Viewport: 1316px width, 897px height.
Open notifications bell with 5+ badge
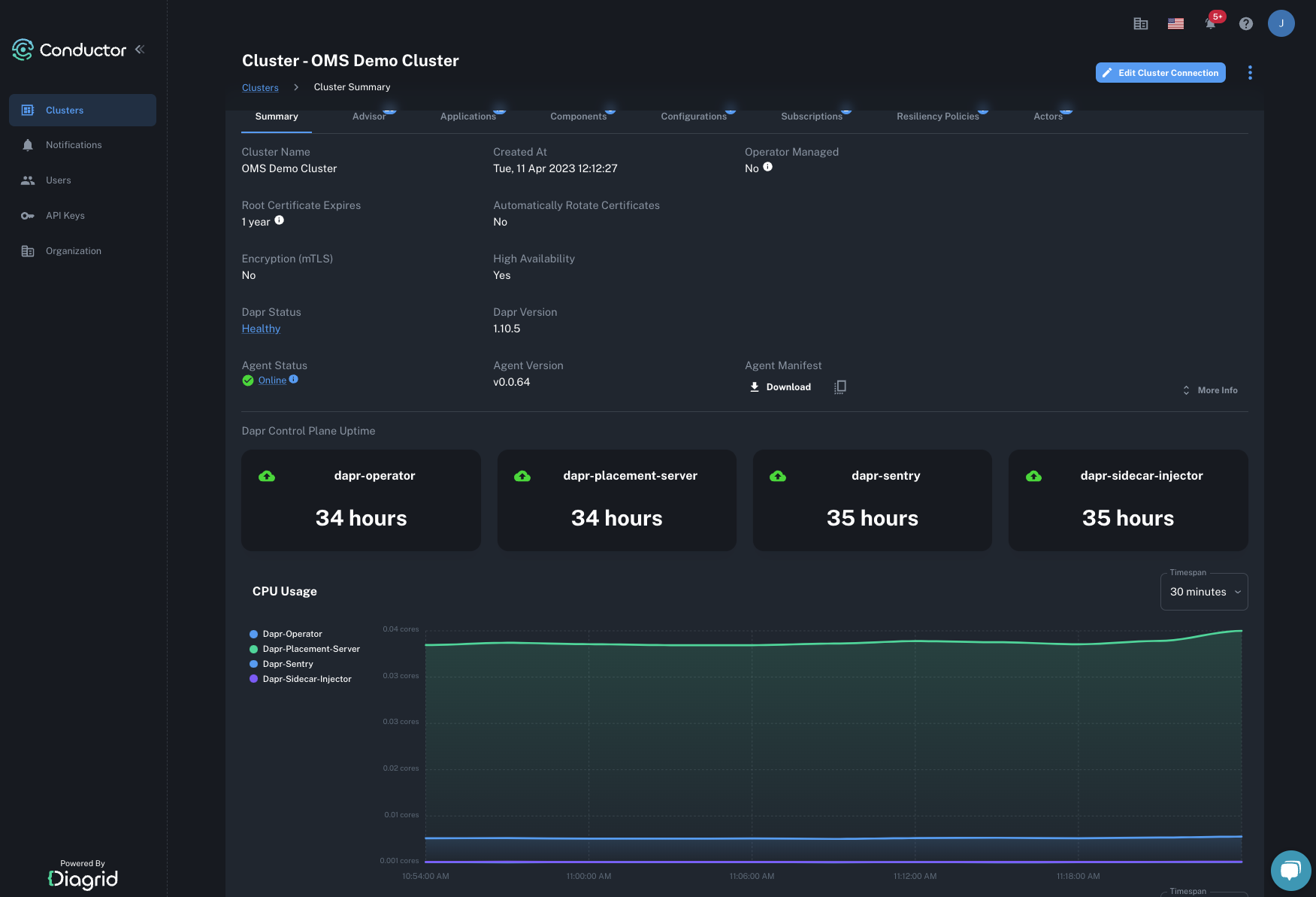(x=1210, y=23)
